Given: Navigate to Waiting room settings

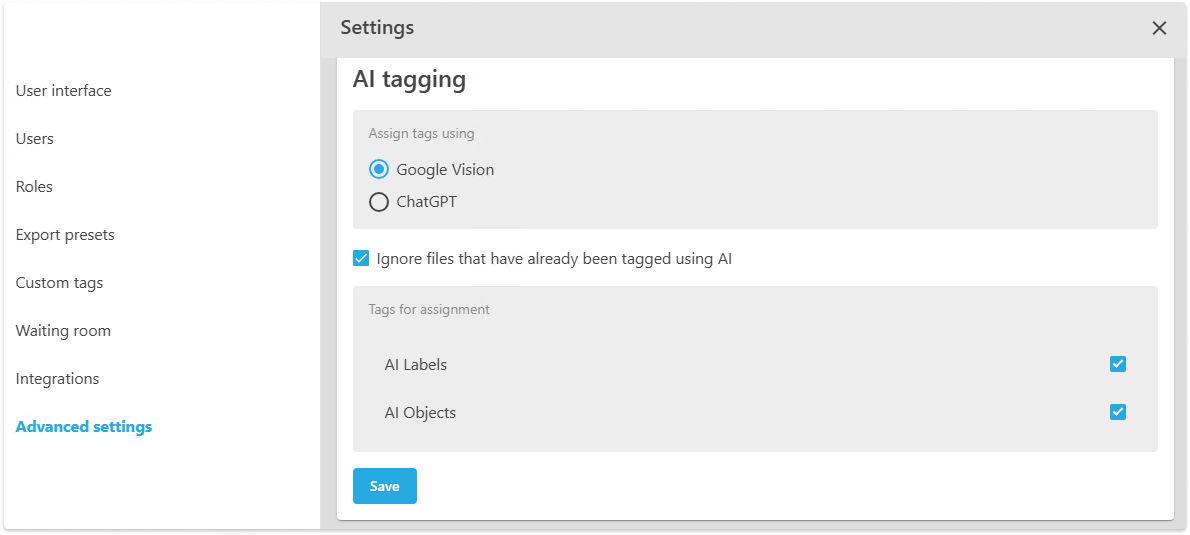Looking at the screenshot, I should pyautogui.click(x=63, y=331).
